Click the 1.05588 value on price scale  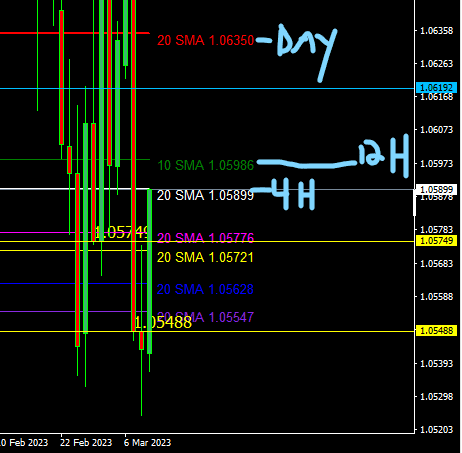click(437, 297)
